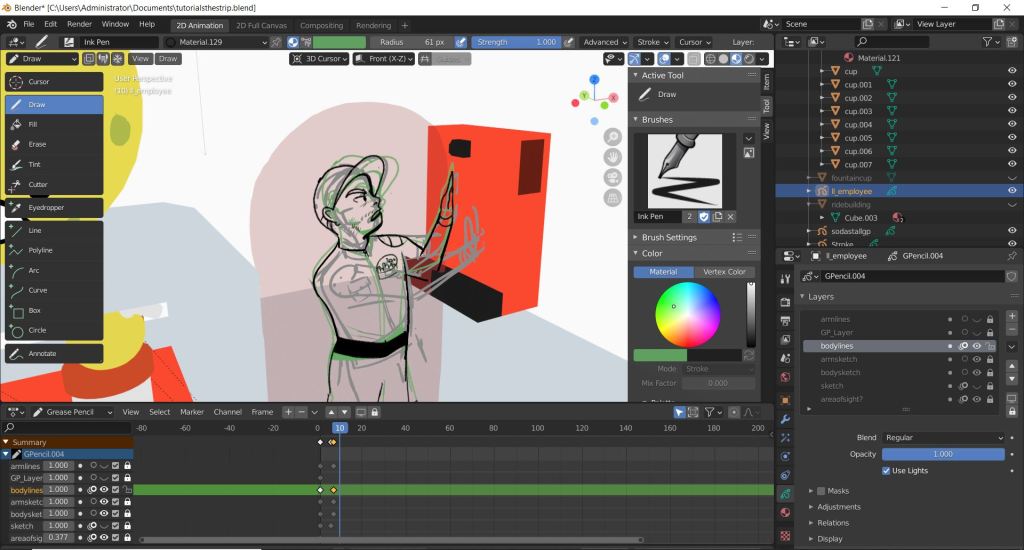1024x550 pixels.
Task: Enable the Masks checkbox
Action: 822,491
